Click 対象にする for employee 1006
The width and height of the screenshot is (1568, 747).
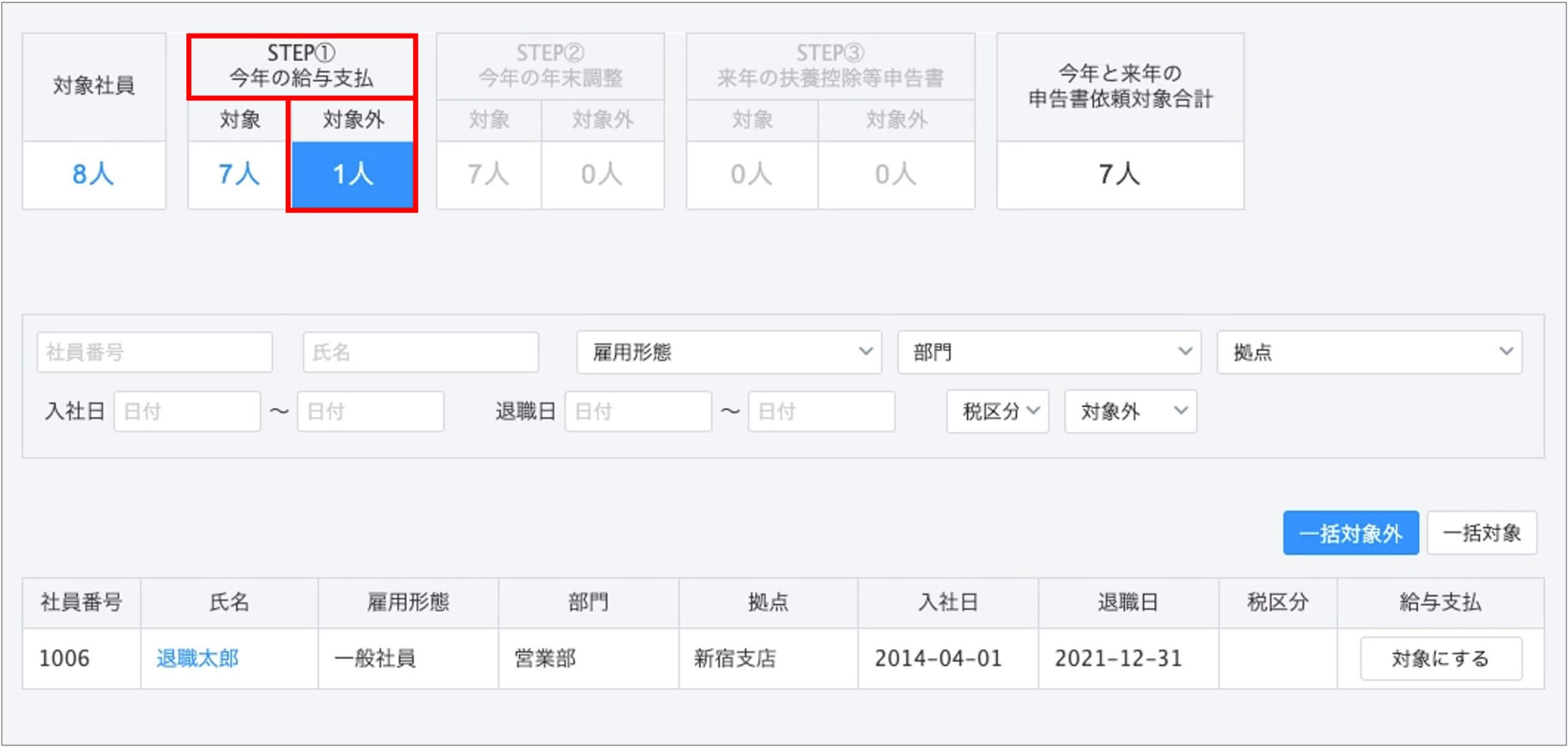click(1441, 659)
